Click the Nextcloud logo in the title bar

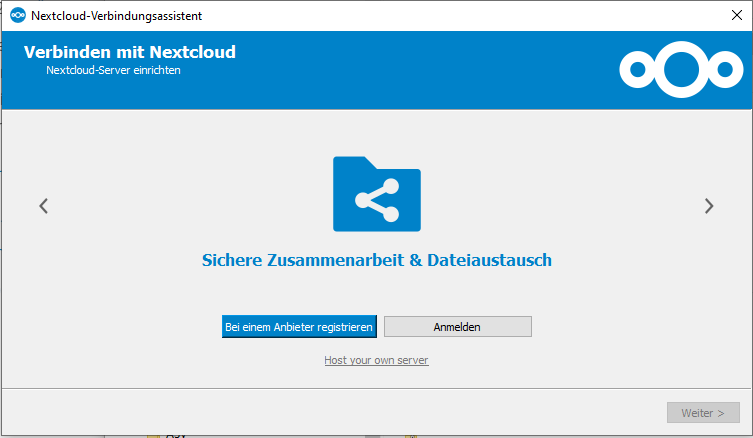coord(18,15)
